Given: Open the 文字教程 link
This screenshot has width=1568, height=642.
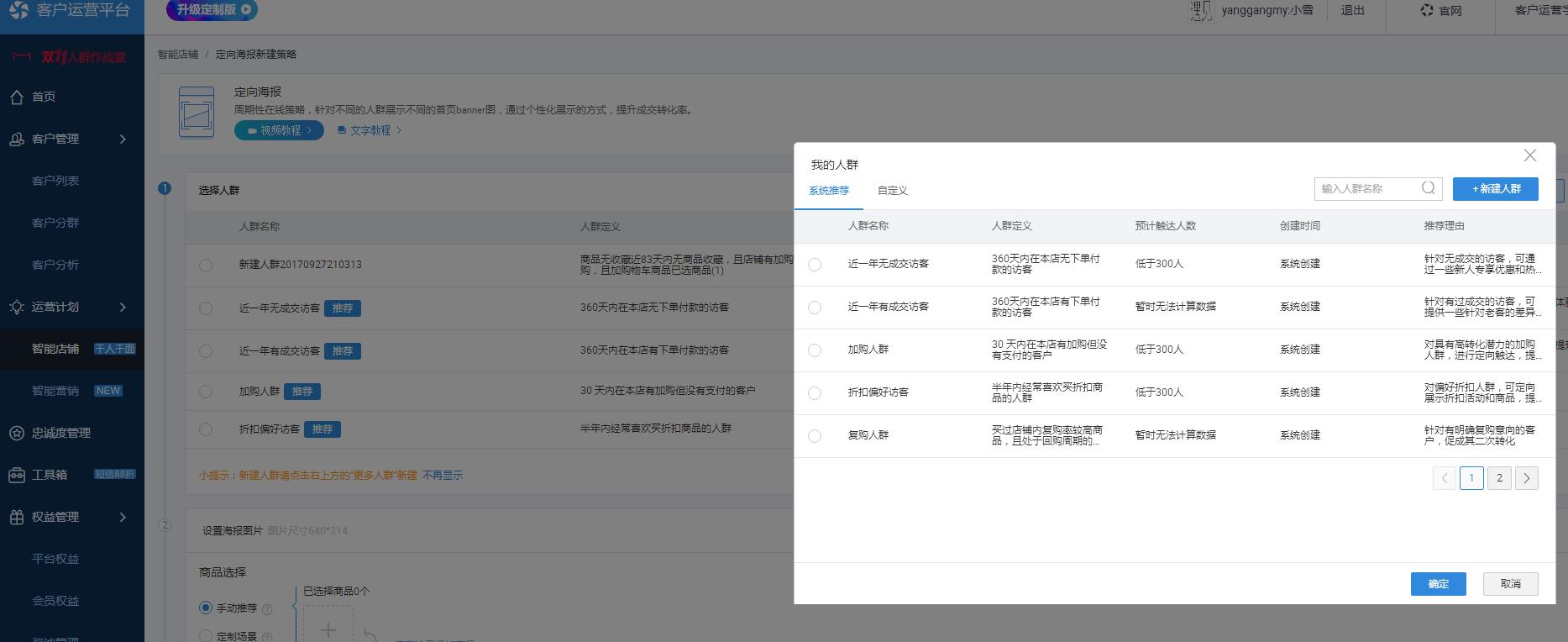Looking at the screenshot, I should click(x=370, y=130).
